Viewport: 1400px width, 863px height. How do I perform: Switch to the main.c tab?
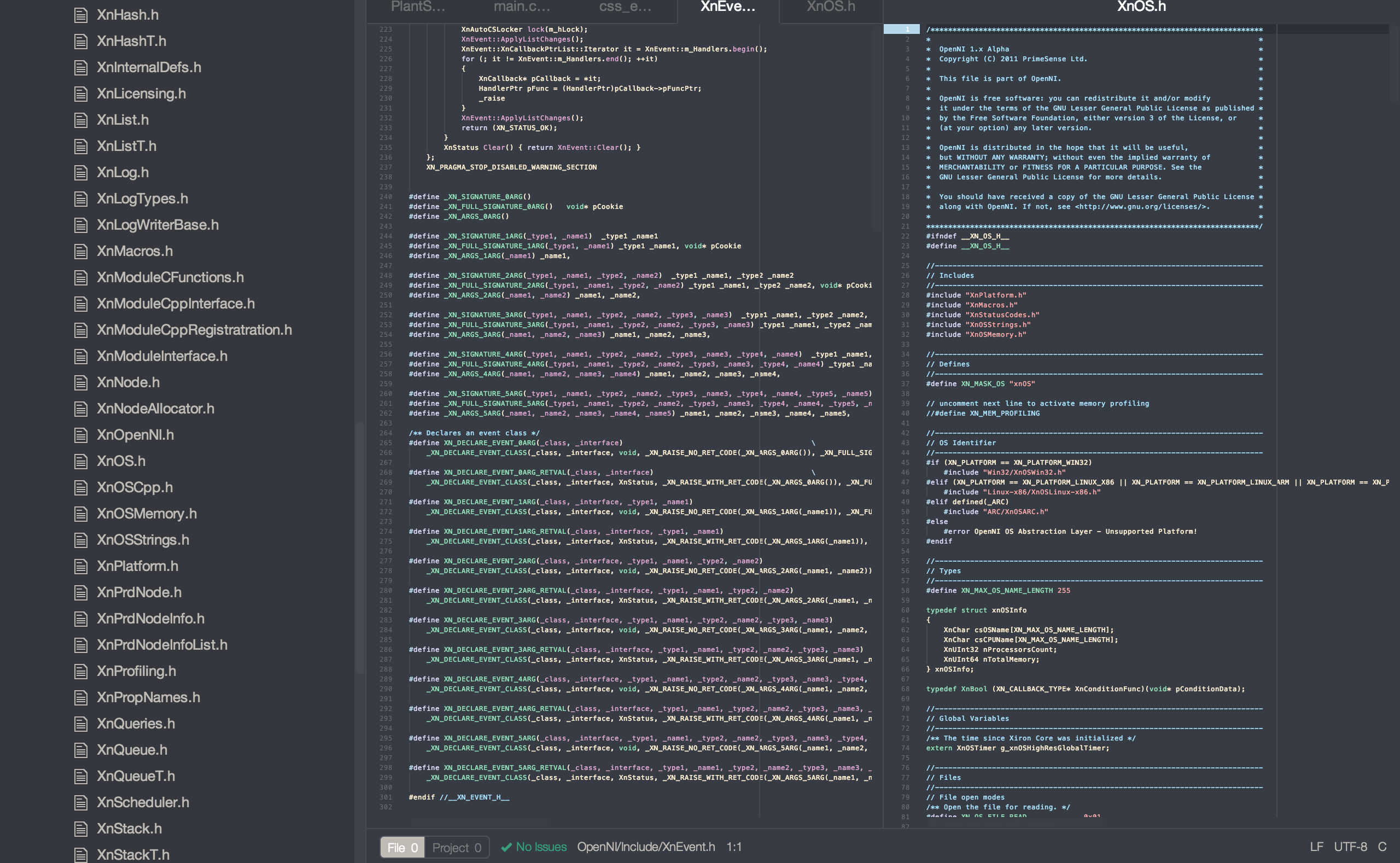coord(521,7)
